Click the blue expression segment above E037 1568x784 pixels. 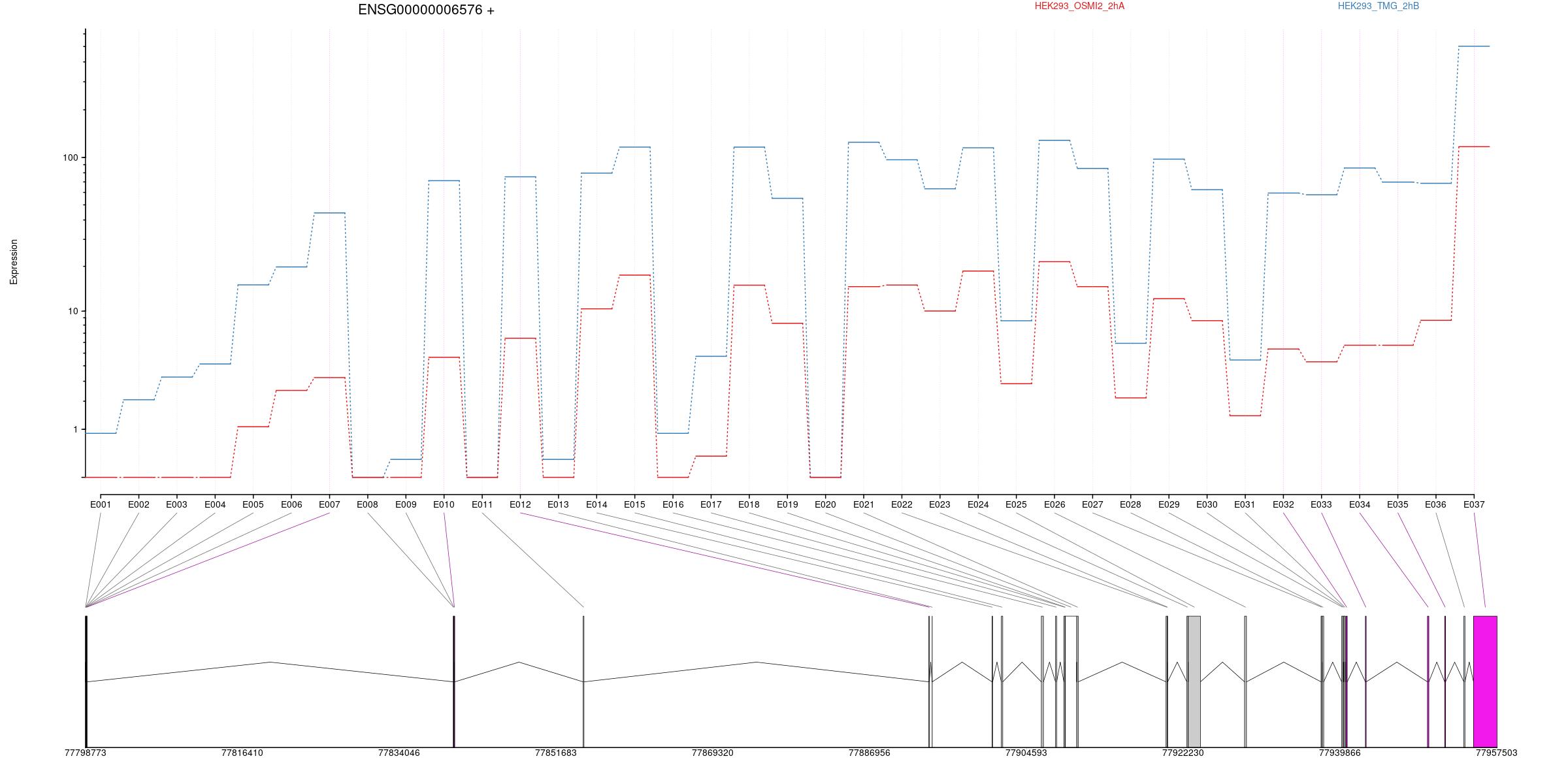pos(1474,46)
